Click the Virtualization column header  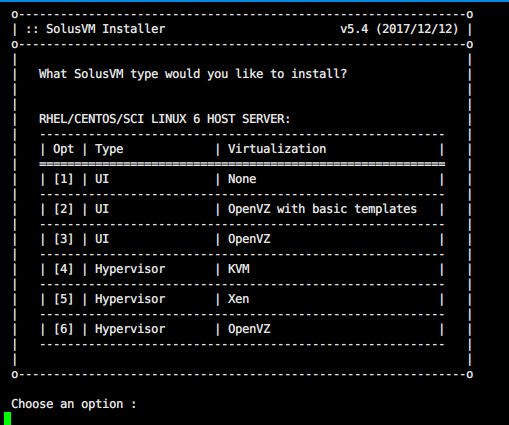point(277,149)
